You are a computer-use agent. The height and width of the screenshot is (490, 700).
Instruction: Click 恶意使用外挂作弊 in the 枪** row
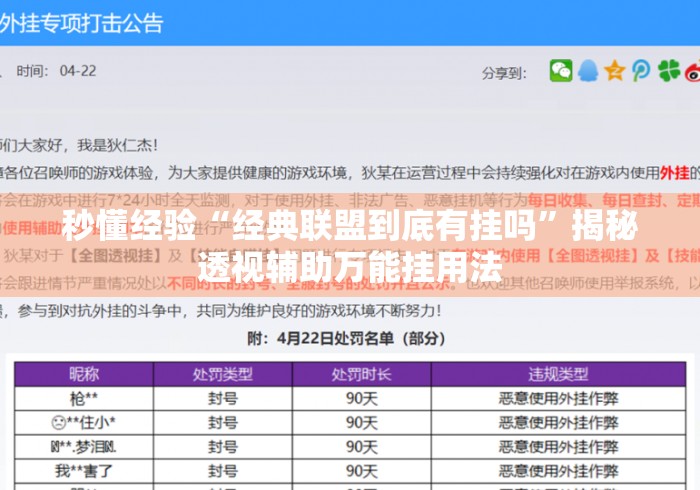click(x=558, y=399)
